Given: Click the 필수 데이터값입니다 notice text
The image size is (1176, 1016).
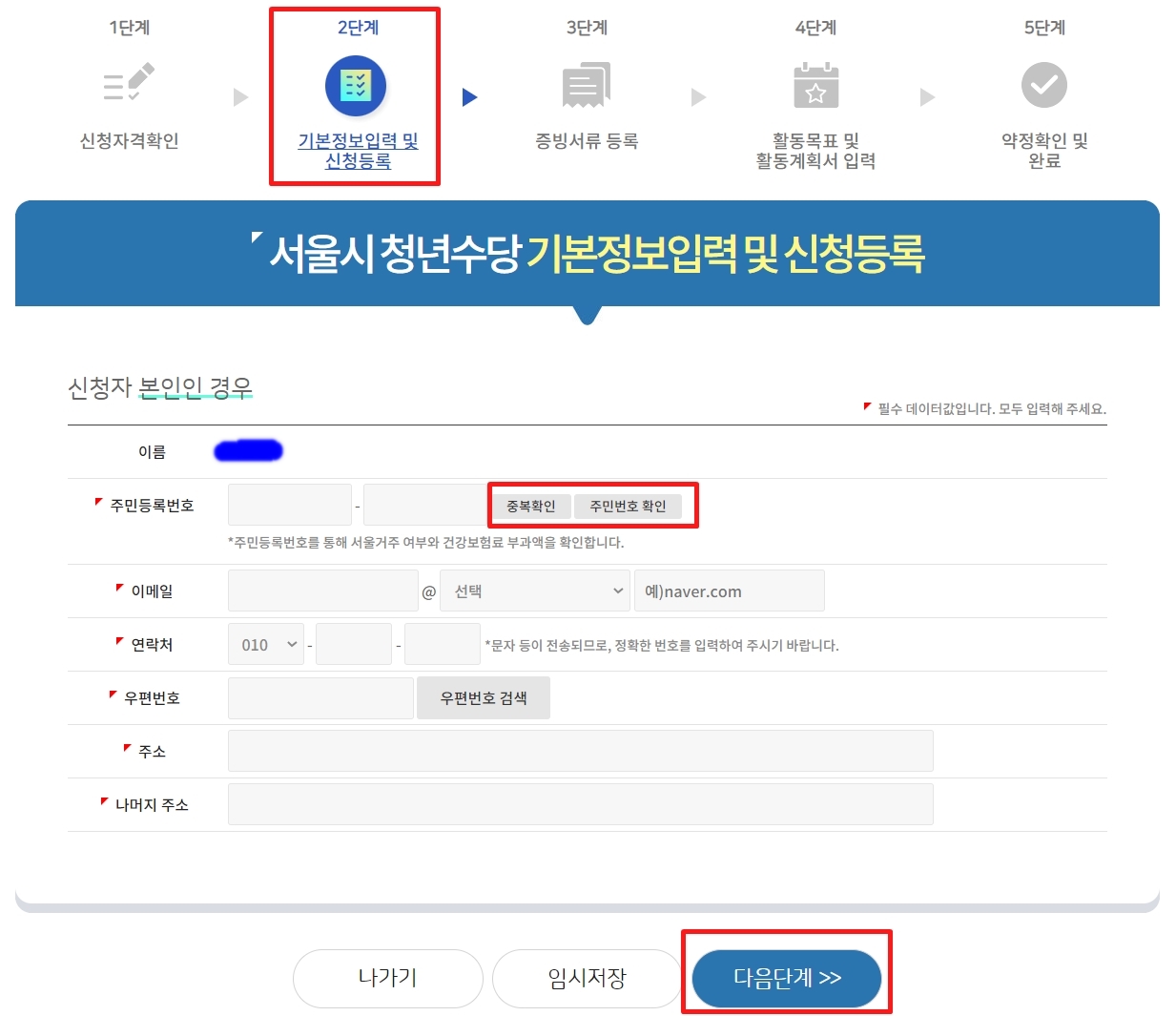Looking at the screenshot, I should (992, 408).
